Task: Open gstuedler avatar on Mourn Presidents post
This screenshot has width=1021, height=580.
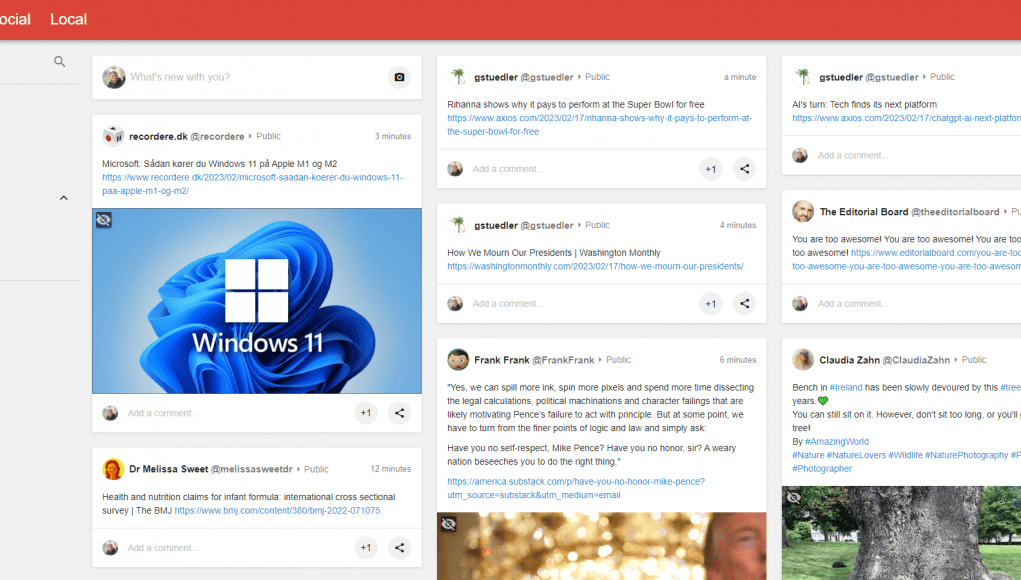Action: click(x=458, y=225)
